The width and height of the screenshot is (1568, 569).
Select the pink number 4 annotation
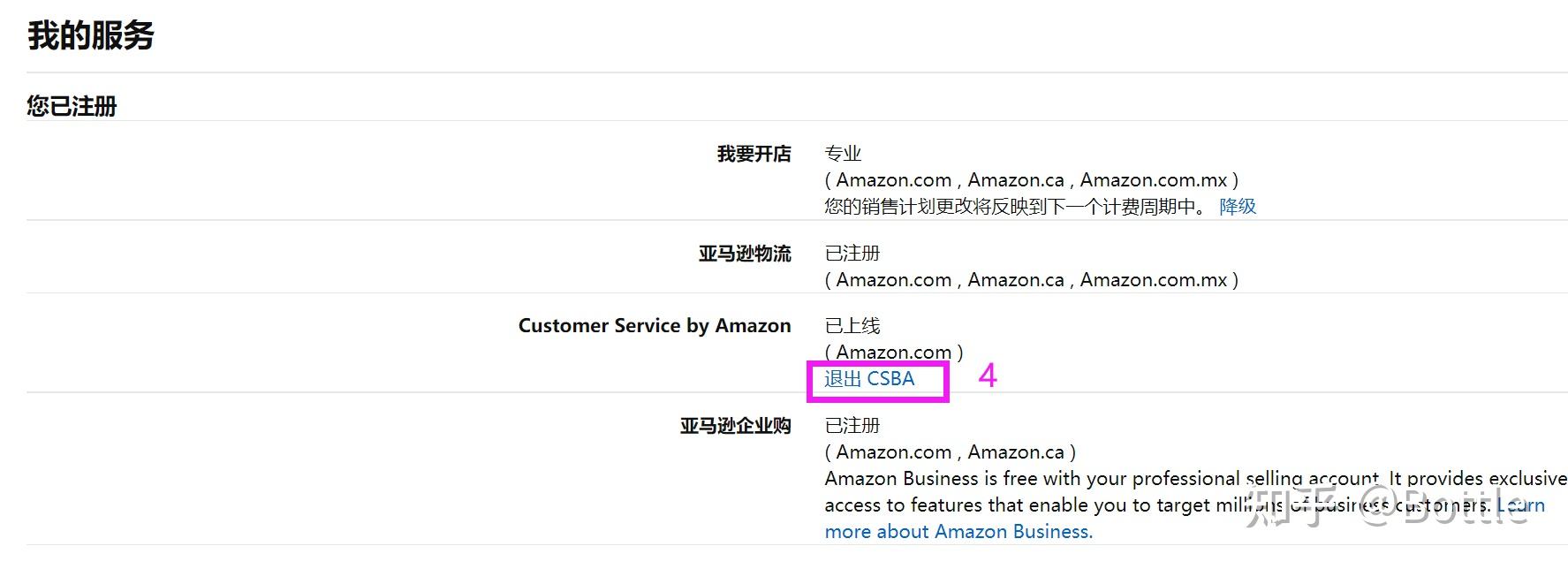[989, 377]
